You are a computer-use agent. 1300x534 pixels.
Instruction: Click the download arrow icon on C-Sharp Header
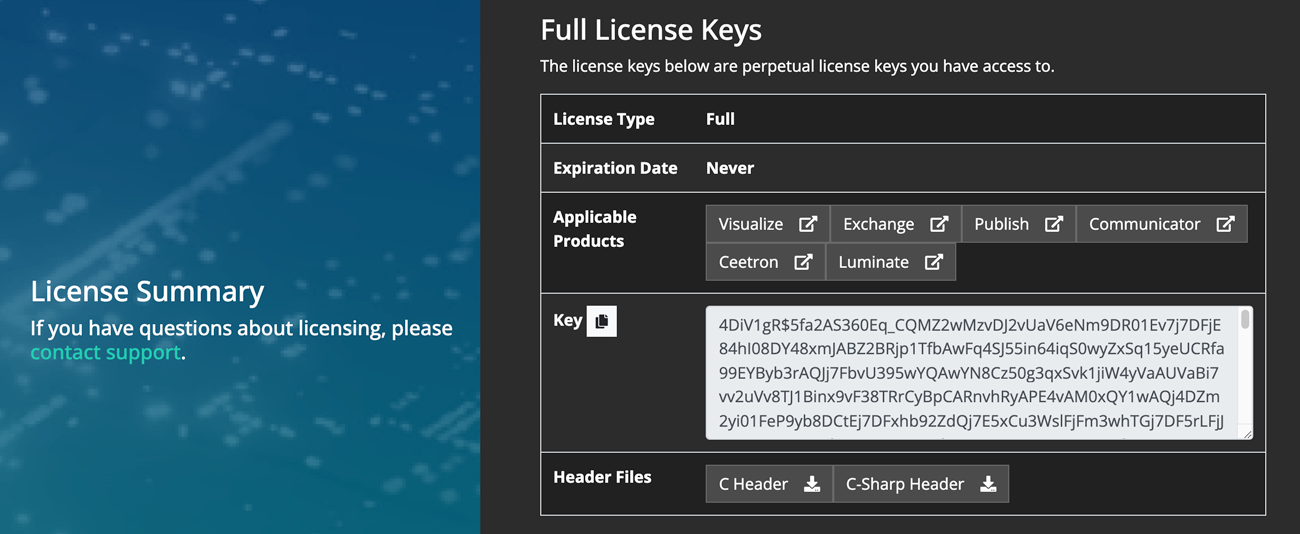click(x=988, y=484)
